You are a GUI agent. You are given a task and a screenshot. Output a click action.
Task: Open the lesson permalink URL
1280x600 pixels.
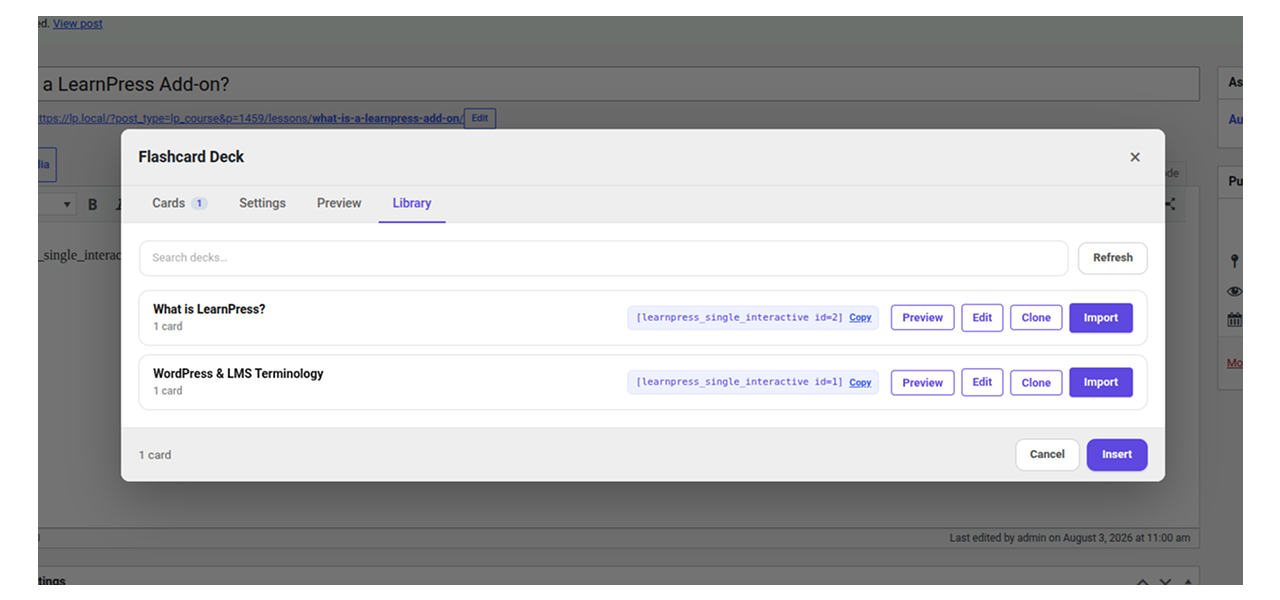[x=250, y=118]
